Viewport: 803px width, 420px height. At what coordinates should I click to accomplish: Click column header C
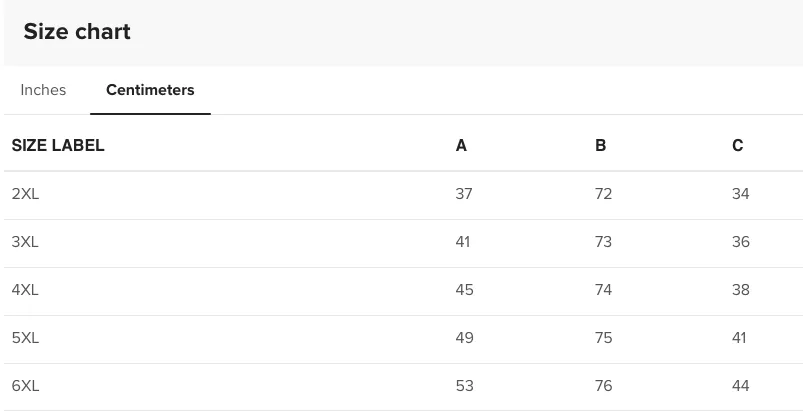coord(737,145)
